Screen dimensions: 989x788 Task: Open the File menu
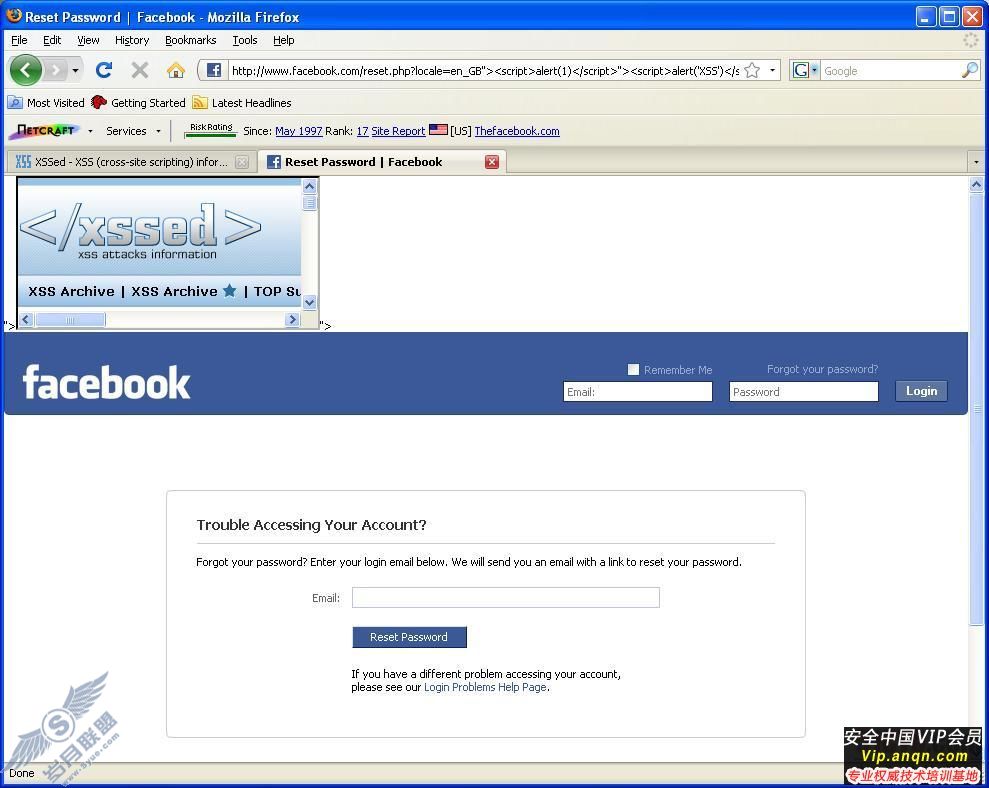19,40
